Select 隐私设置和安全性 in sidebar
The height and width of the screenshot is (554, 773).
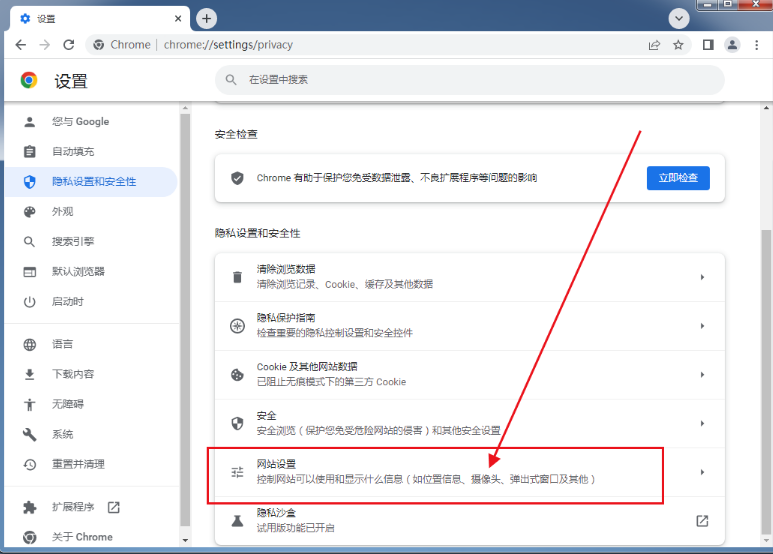(x=92, y=182)
